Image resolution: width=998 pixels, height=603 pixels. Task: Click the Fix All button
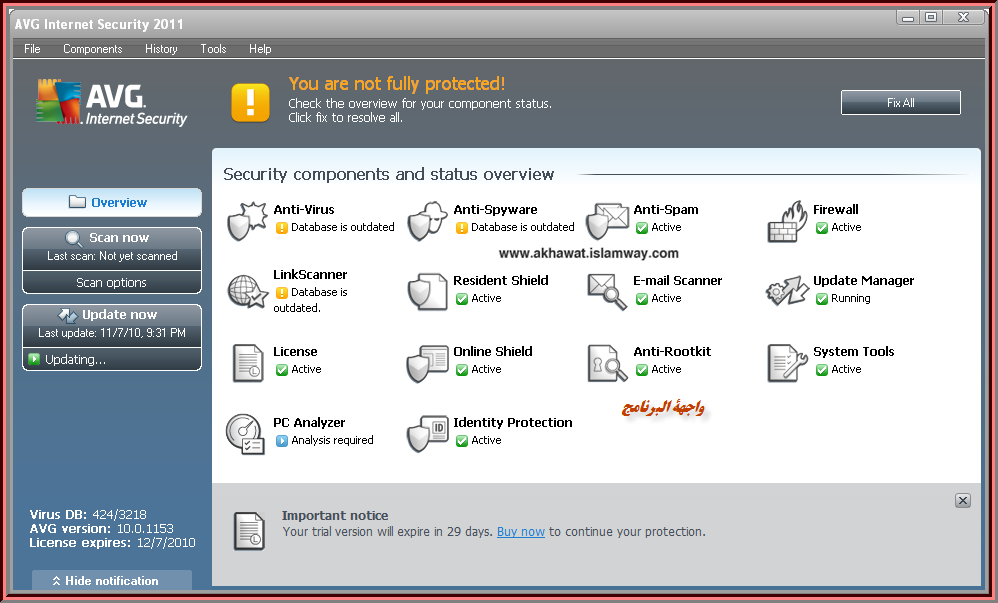pyautogui.click(x=901, y=103)
